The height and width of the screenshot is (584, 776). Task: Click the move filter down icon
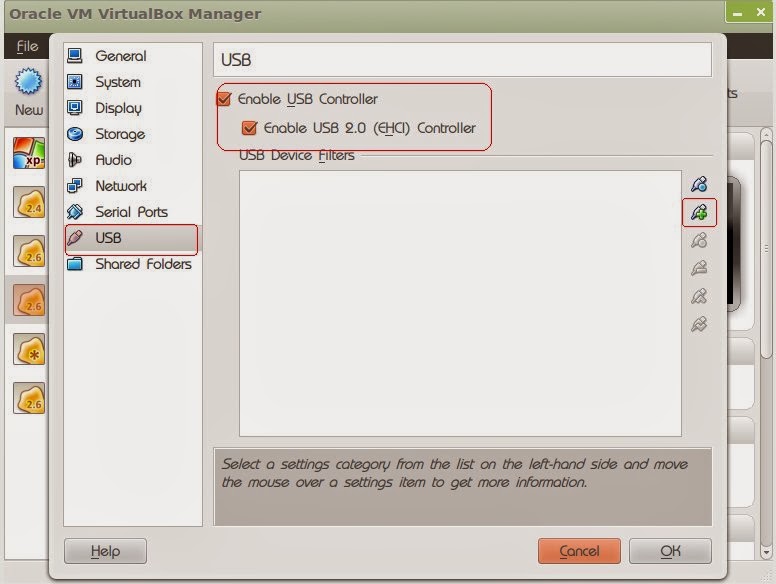[699, 325]
